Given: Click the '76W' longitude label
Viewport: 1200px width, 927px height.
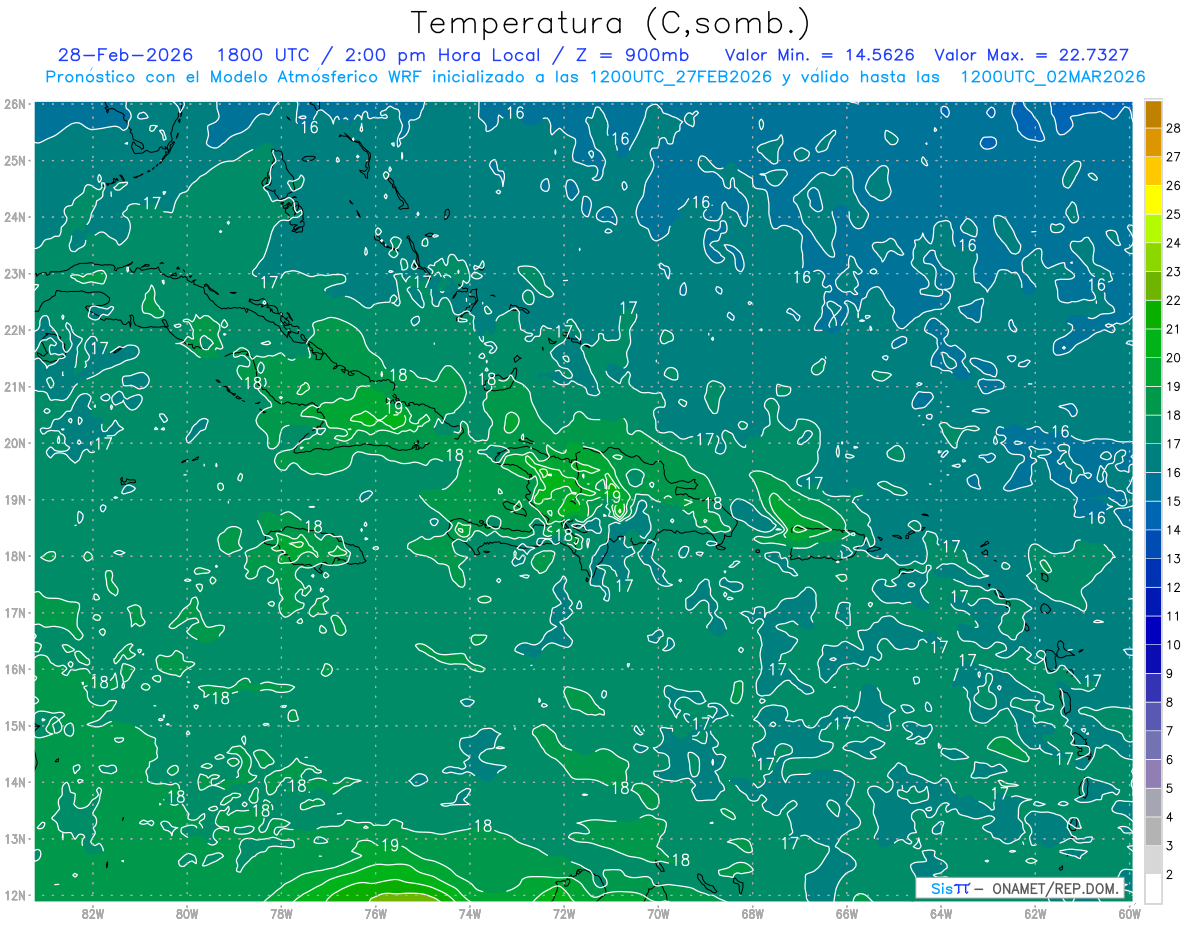Looking at the screenshot, I should click(x=375, y=913).
